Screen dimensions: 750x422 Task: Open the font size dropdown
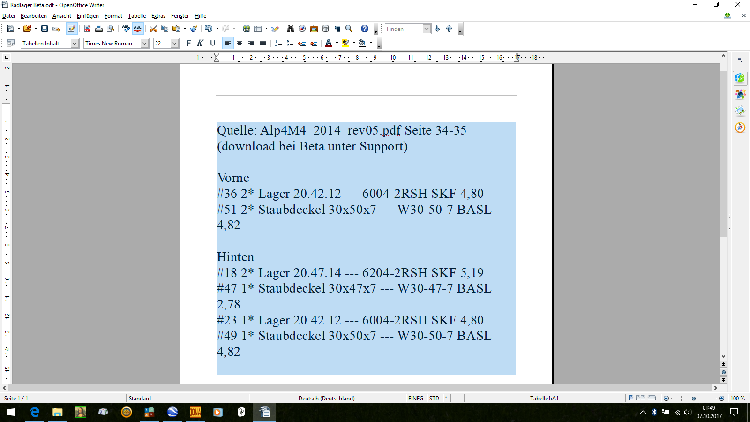[175, 43]
